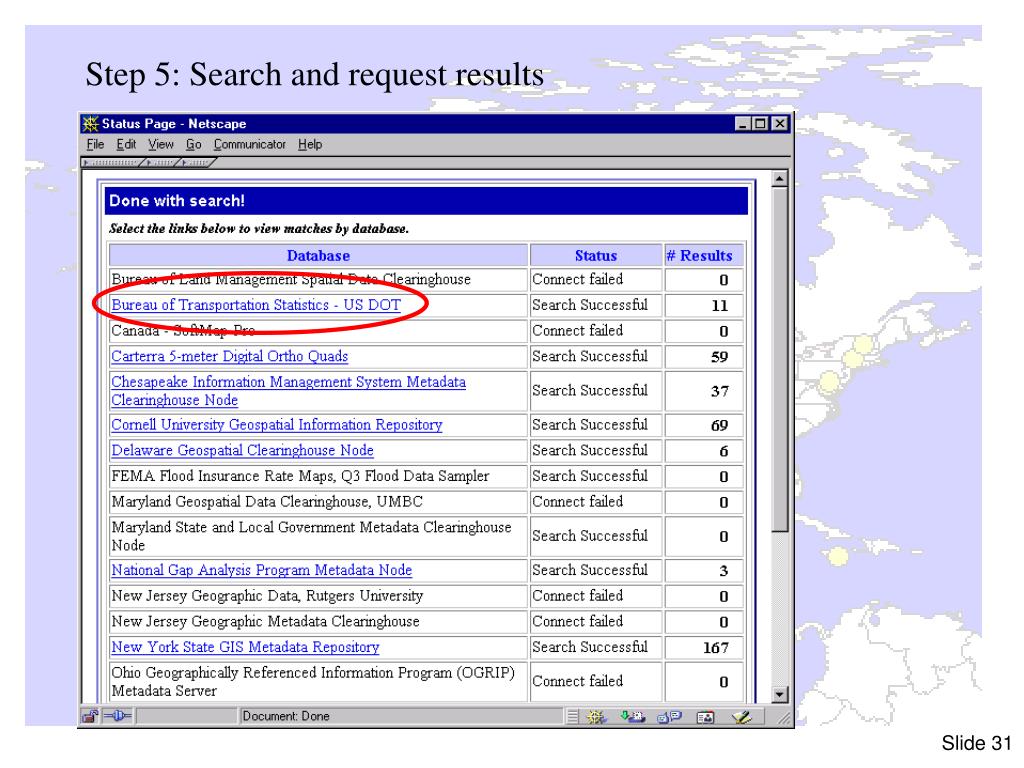
Task: Expand the longest collapsed toolbar tab
Action: pos(111,162)
